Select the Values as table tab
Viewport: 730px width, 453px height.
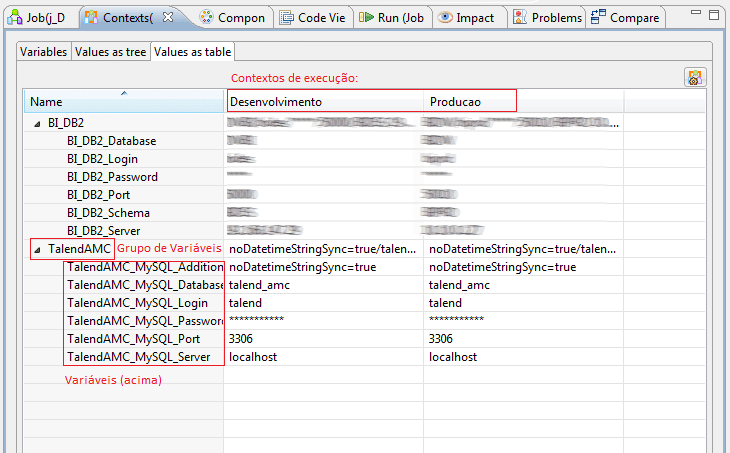point(192,52)
